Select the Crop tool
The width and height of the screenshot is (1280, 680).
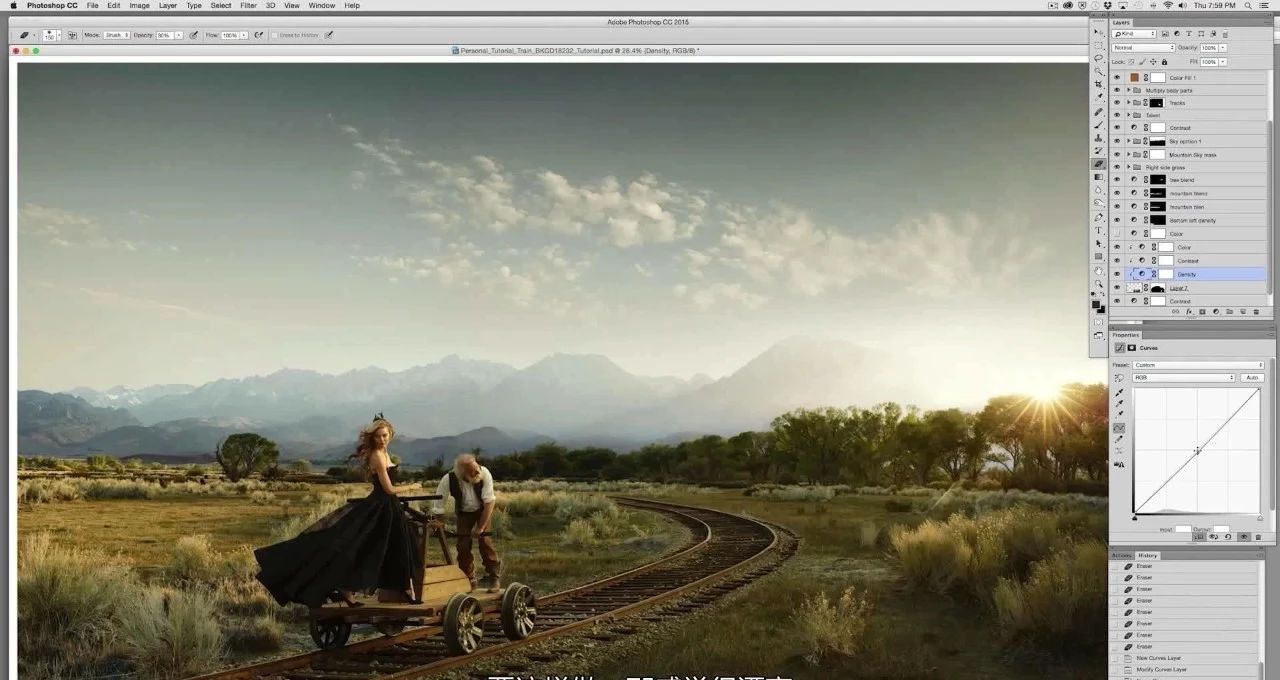tap(1100, 85)
